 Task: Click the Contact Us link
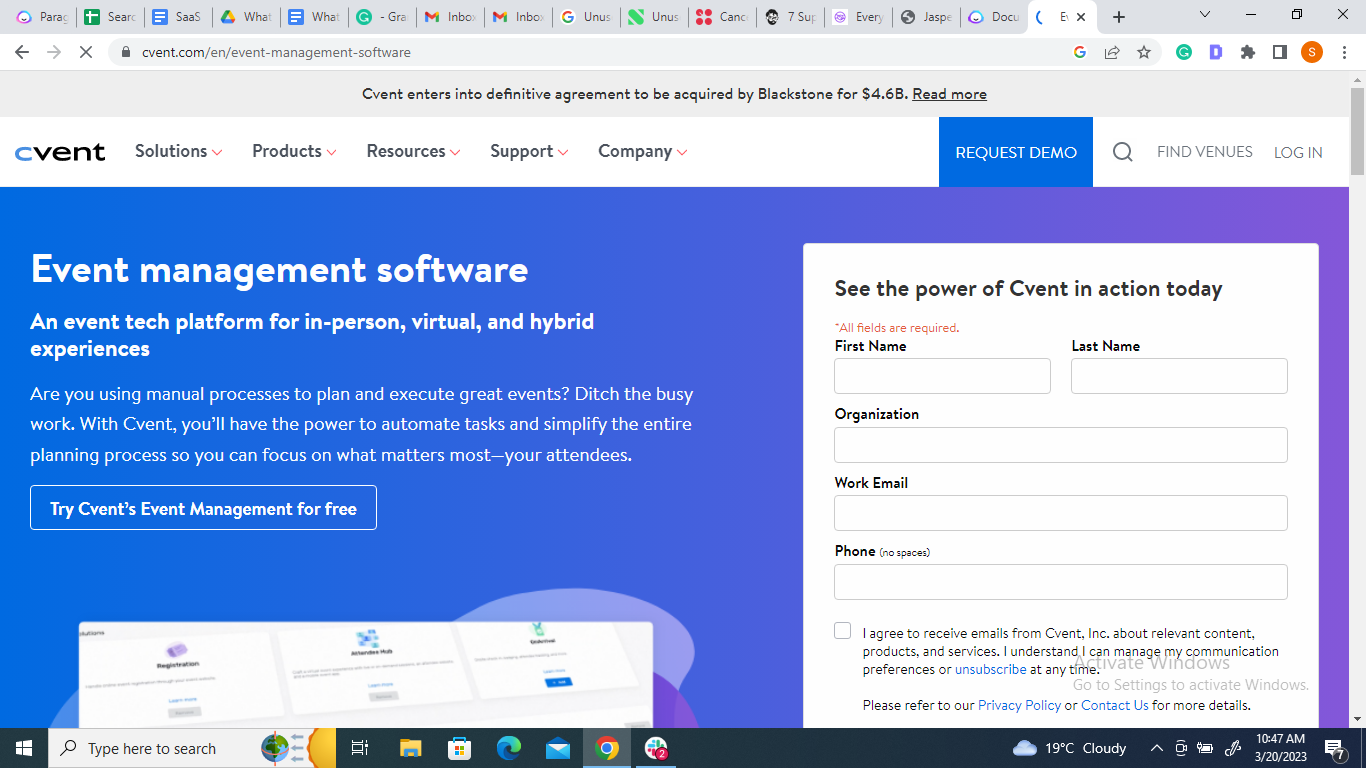[x=1115, y=705]
